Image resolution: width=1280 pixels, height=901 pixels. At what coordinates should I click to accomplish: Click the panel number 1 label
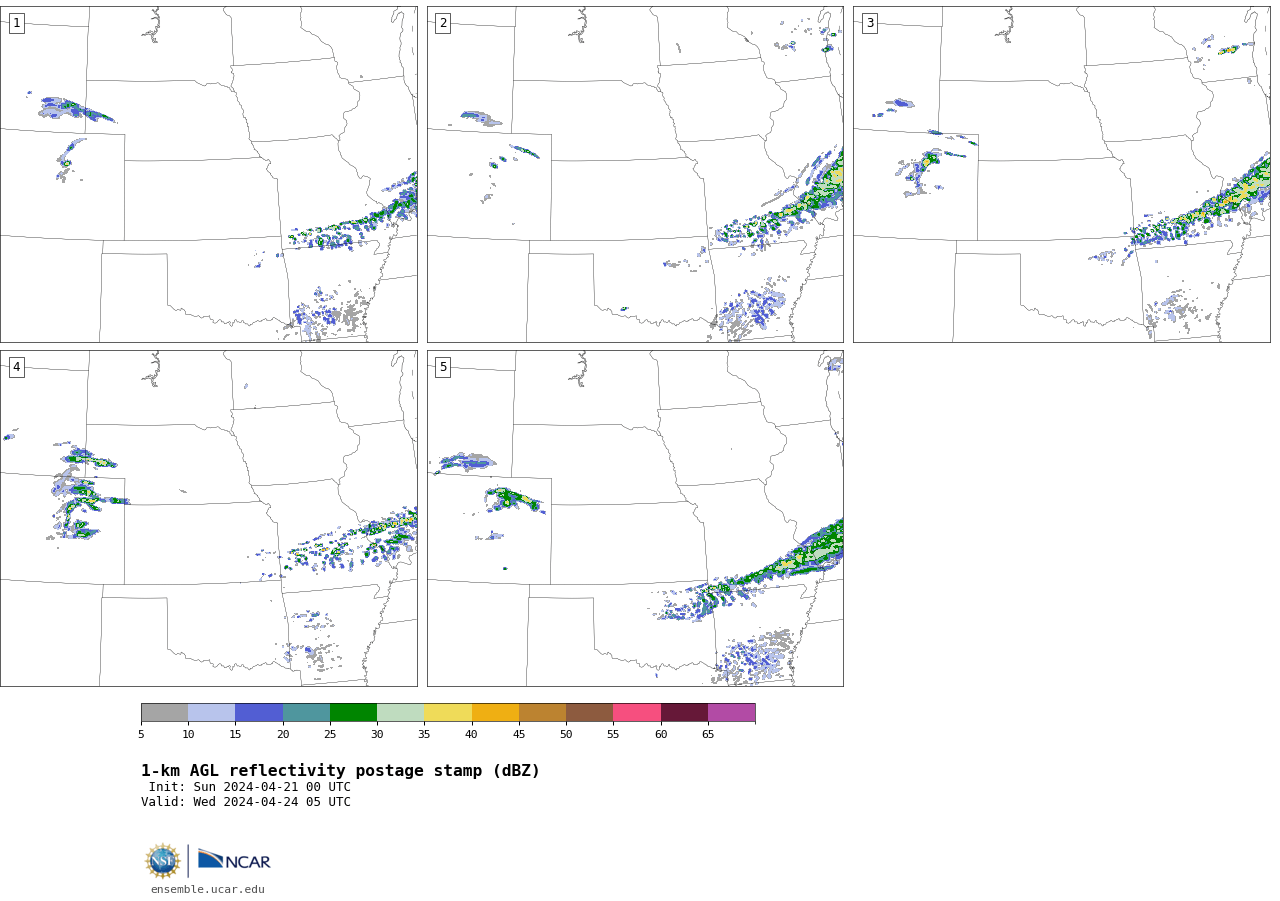click(16, 23)
